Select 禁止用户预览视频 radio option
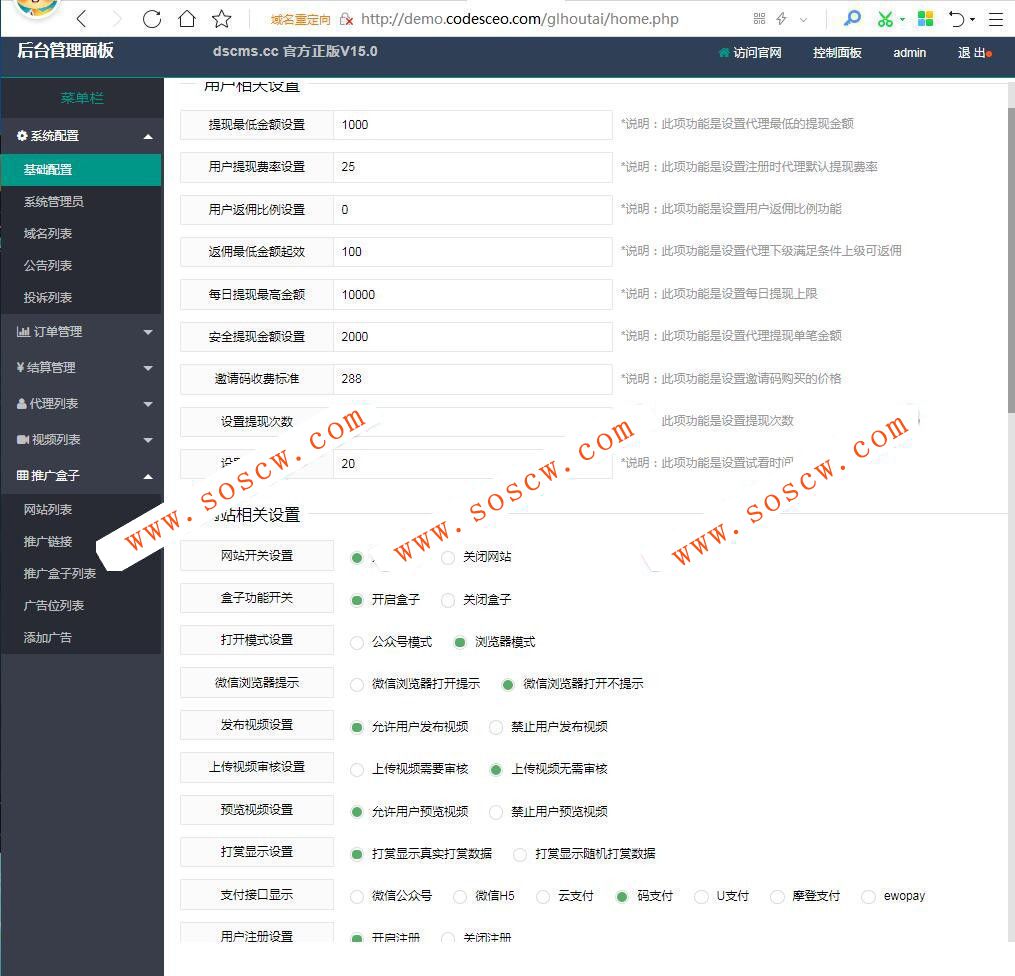The height and width of the screenshot is (976, 1015). pyautogui.click(x=496, y=812)
